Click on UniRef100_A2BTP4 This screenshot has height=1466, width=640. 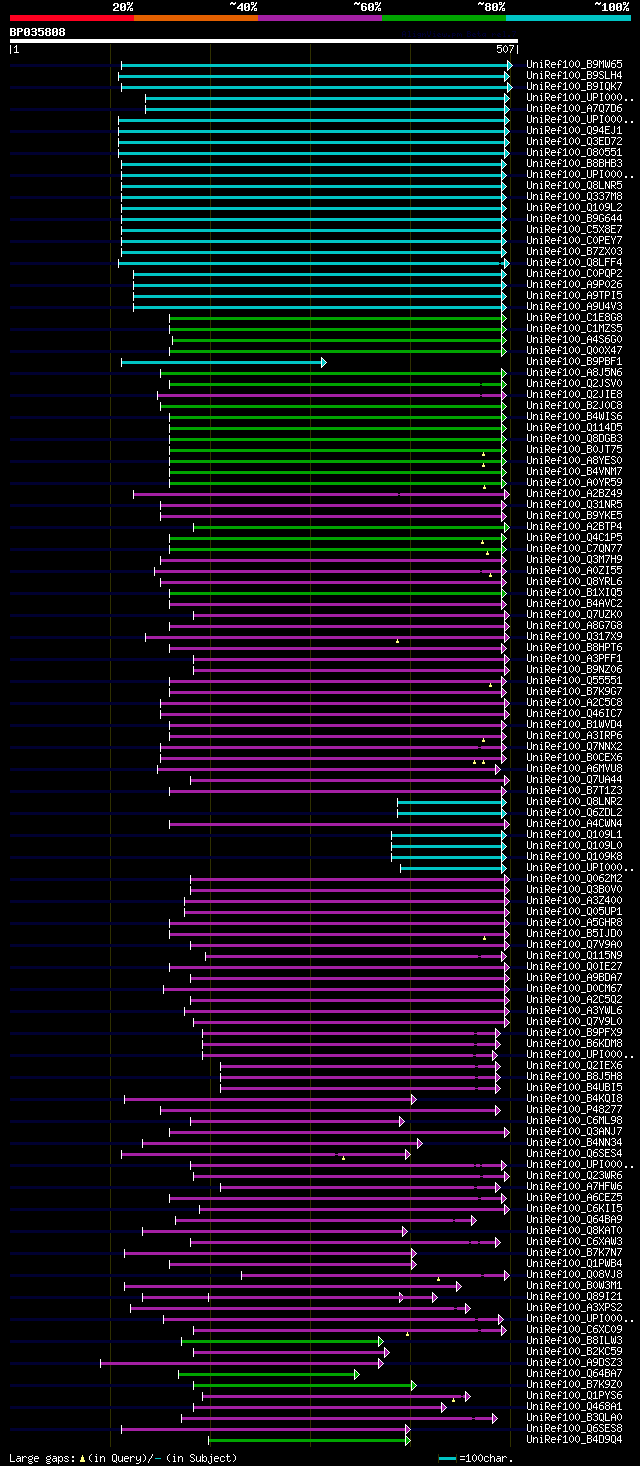tap(574, 526)
